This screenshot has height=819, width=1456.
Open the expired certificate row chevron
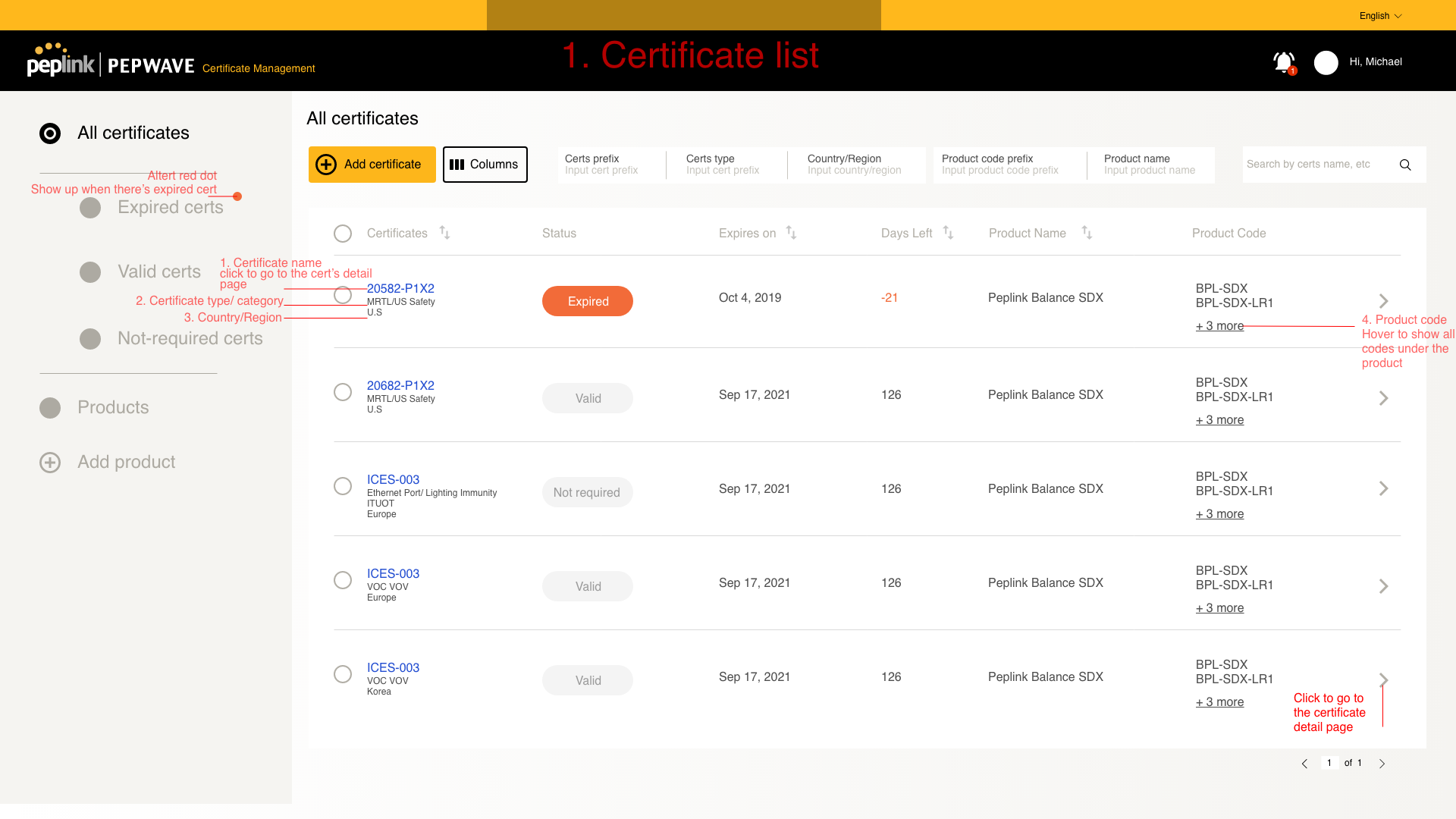(1383, 301)
